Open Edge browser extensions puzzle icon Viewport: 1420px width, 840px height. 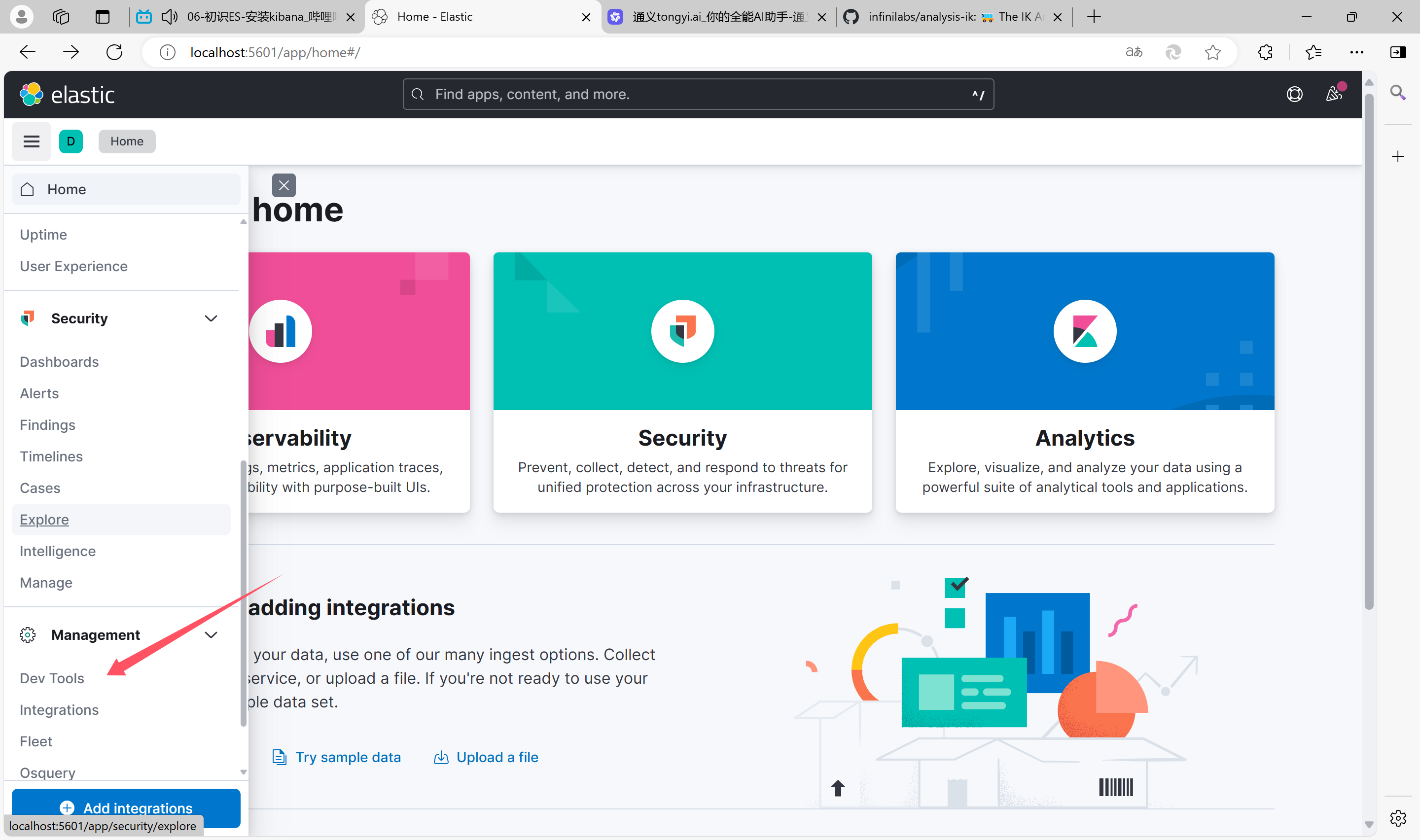pyautogui.click(x=1265, y=52)
